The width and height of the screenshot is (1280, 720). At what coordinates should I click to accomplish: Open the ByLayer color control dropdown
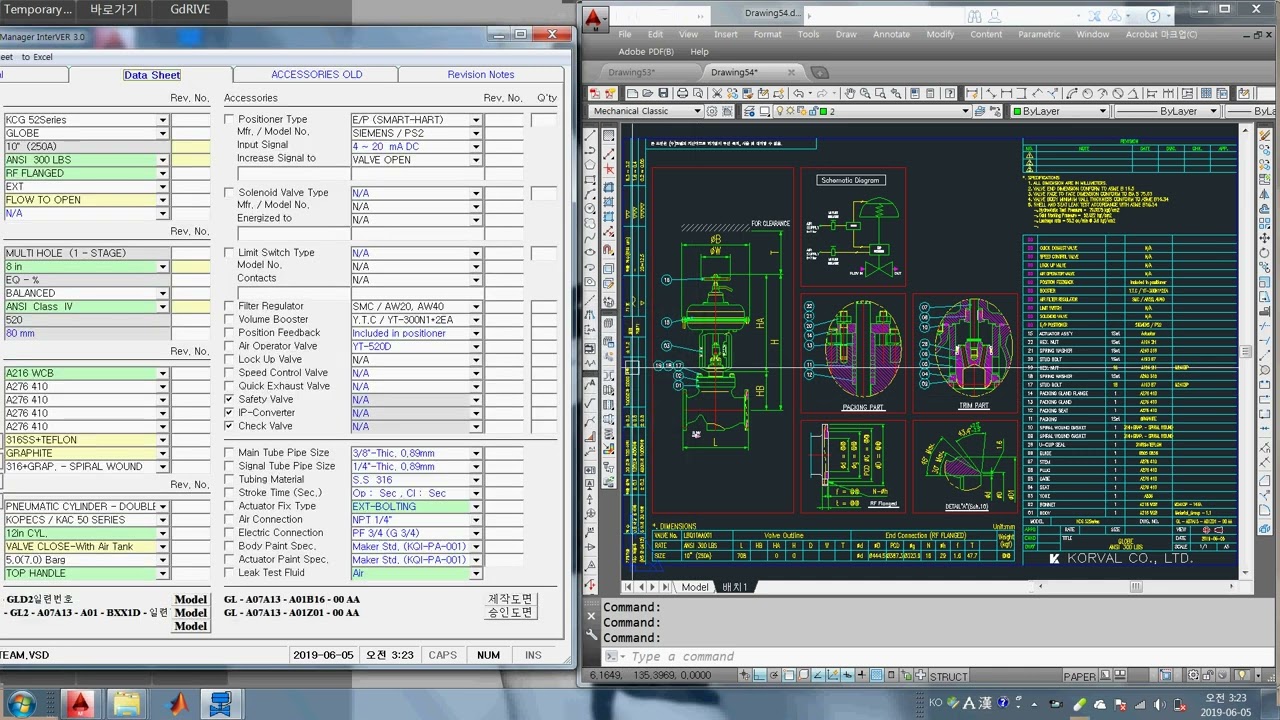tap(1104, 111)
